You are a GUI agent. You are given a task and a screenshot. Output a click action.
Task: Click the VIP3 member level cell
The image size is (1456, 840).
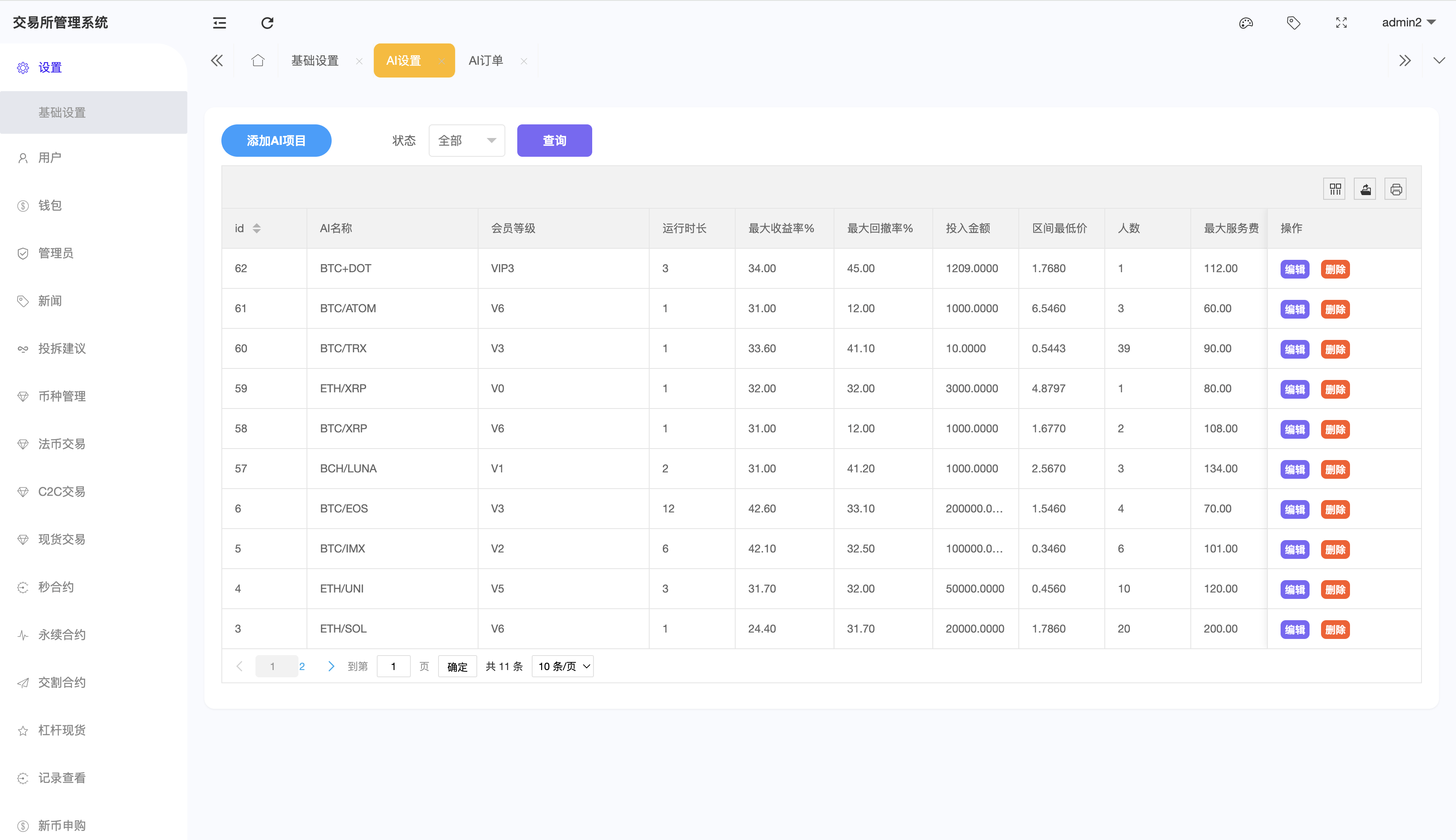(563, 268)
